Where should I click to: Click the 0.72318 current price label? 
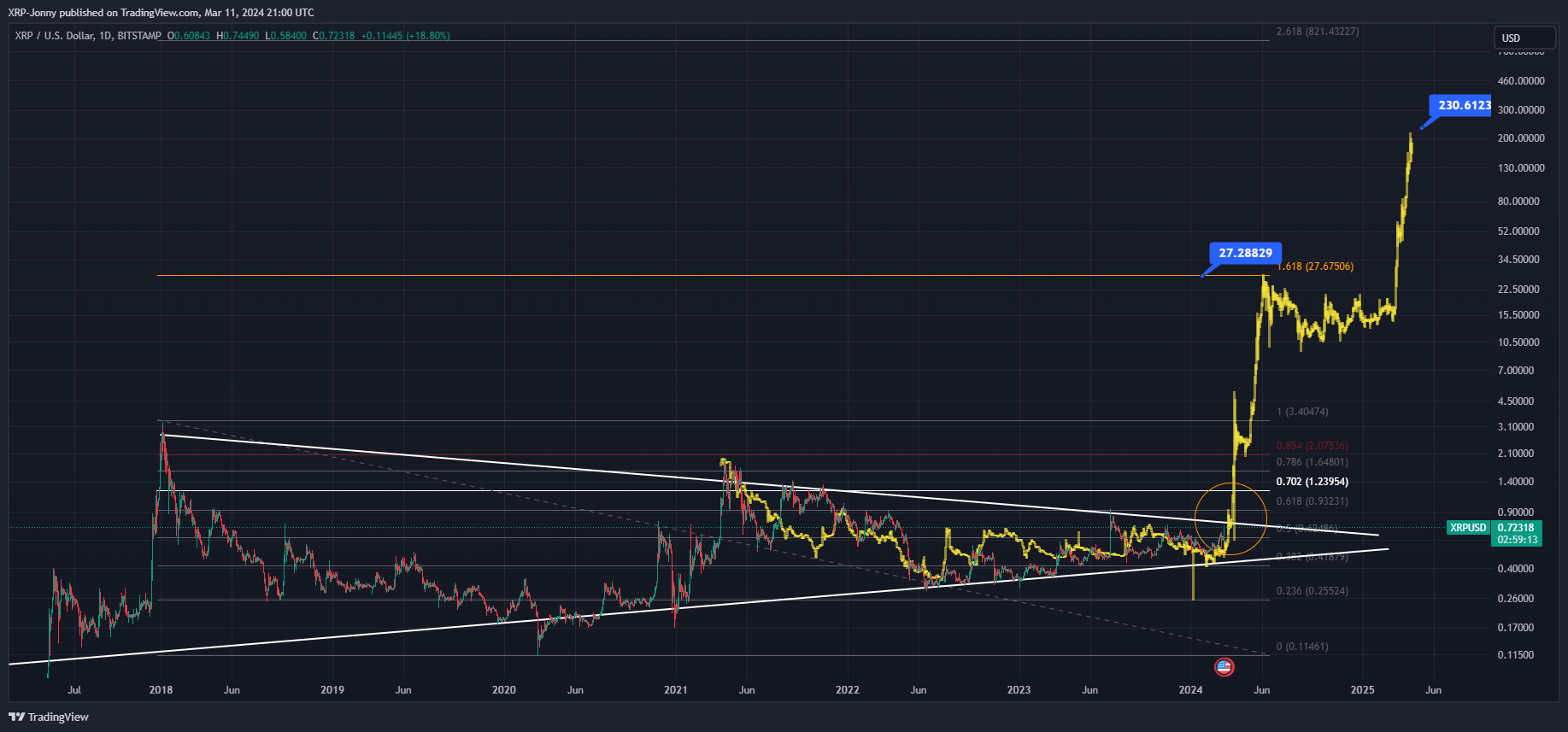pyautogui.click(x=1517, y=528)
